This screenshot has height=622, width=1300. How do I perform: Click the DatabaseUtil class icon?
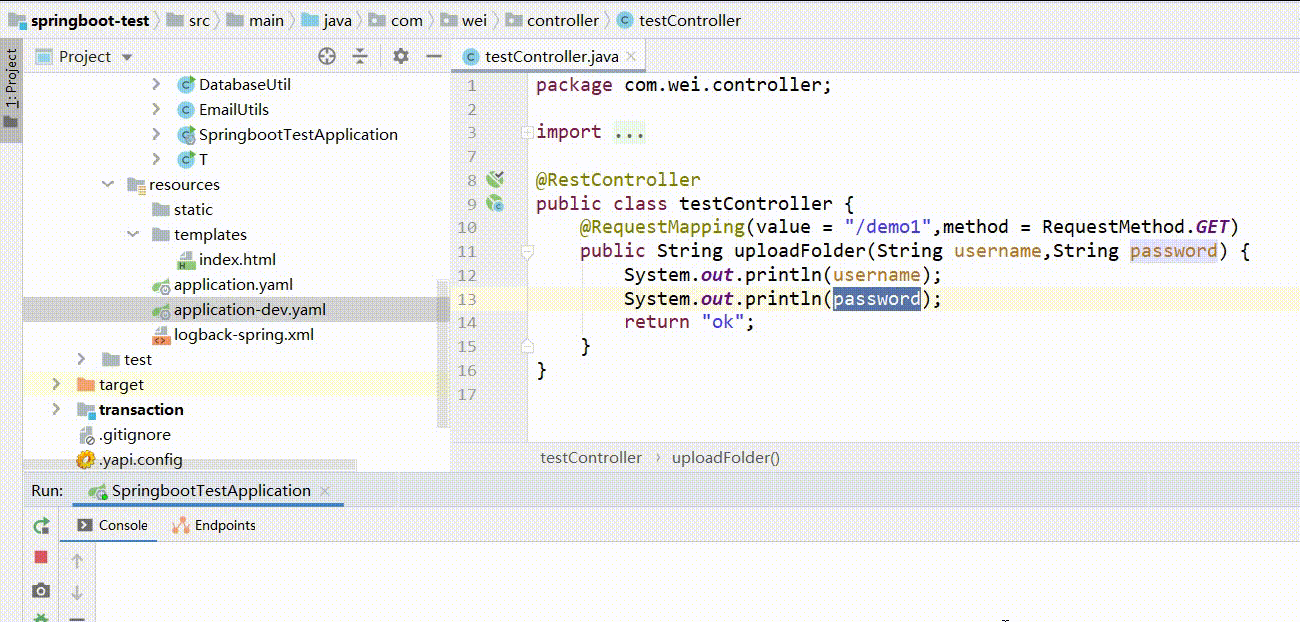(x=185, y=84)
